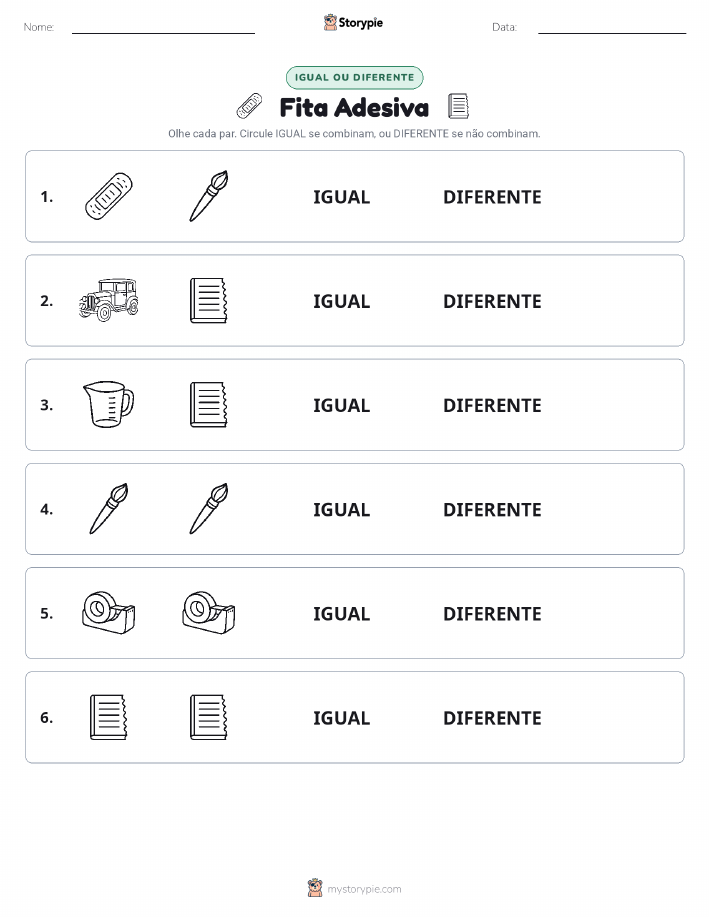Click the bandage icon in row 1

[x=109, y=196]
